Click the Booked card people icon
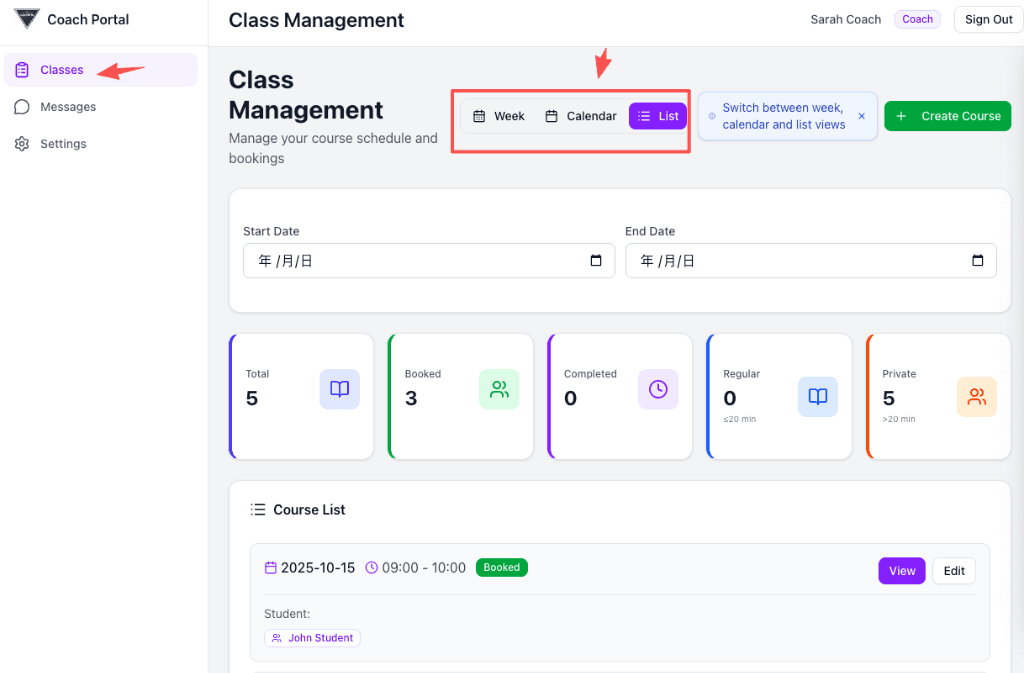1024x673 pixels. [x=499, y=390]
